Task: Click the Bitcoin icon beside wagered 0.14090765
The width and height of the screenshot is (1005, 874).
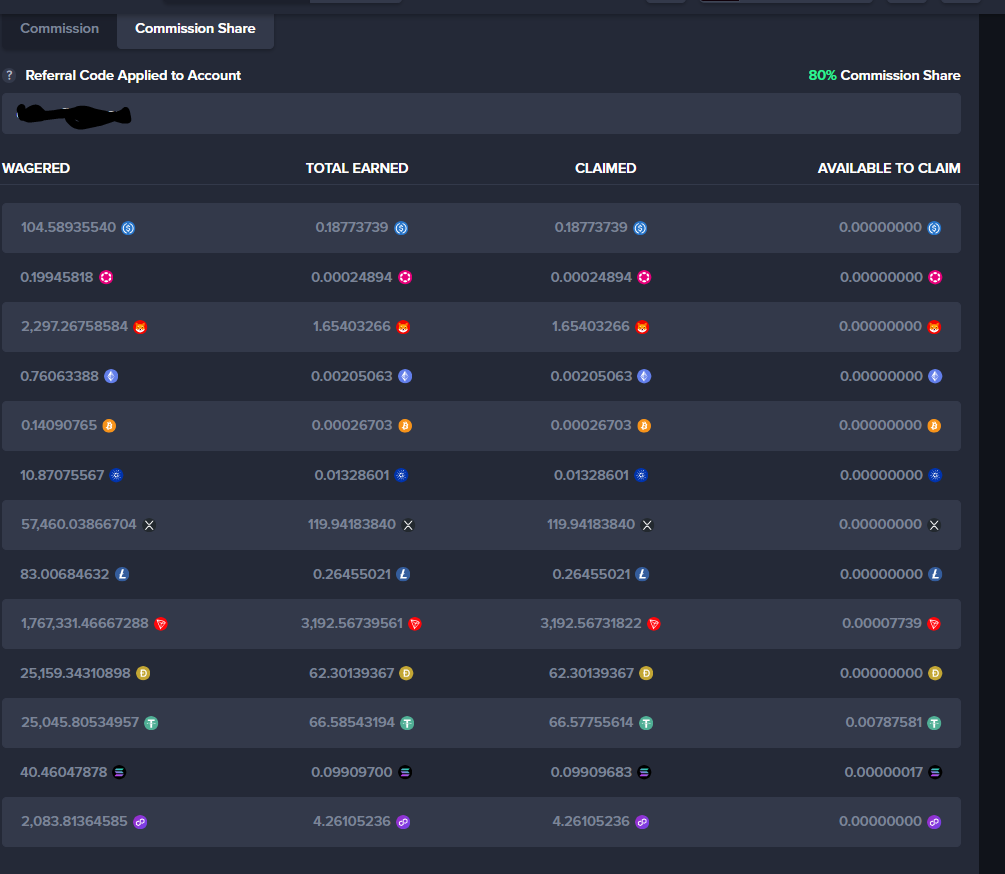Action: pos(109,426)
